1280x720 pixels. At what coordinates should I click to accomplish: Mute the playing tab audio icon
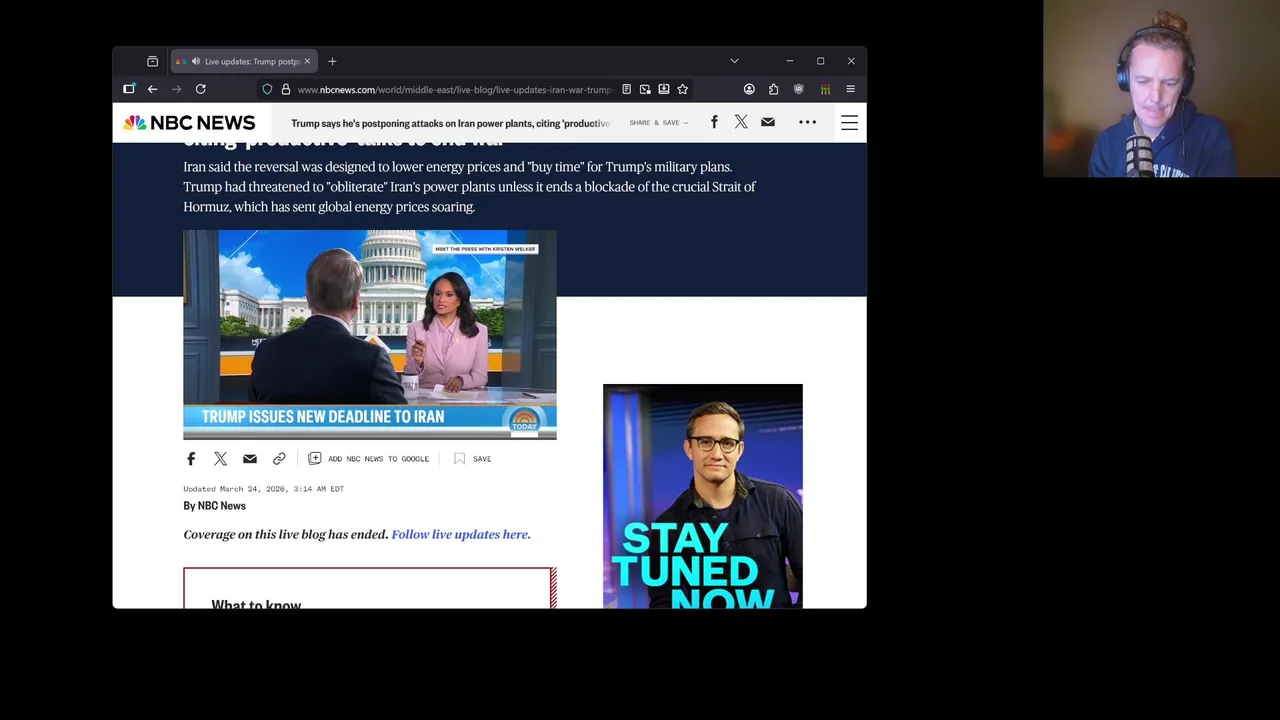click(196, 61)
